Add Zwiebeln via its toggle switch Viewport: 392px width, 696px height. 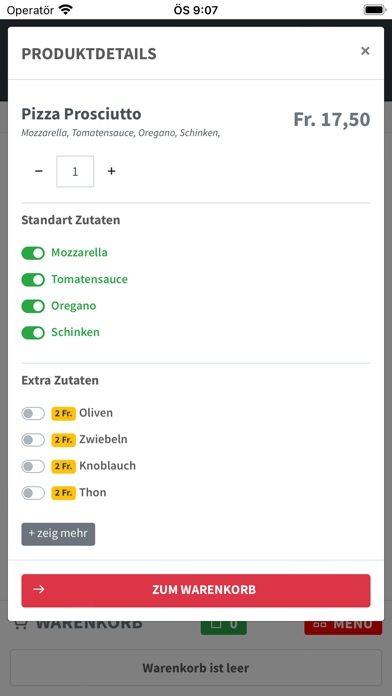(x=33, y=440)
